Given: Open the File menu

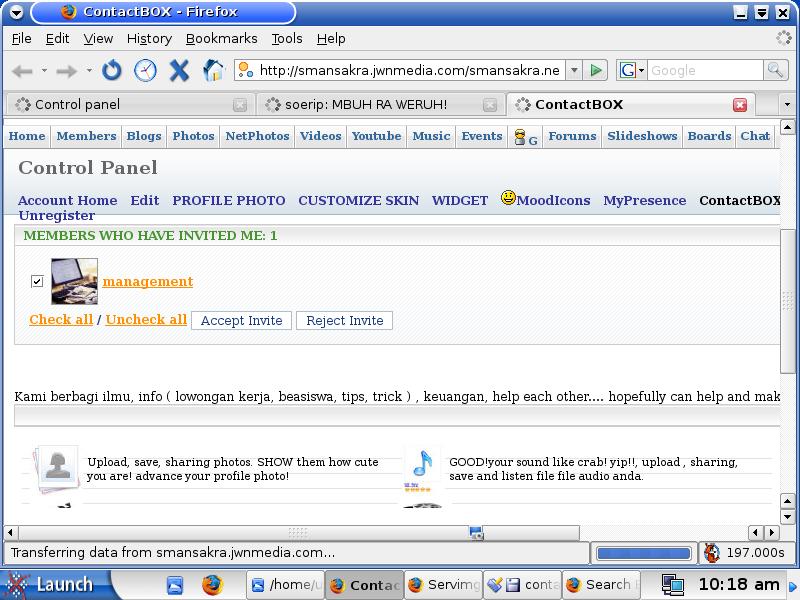Looking at the screenshot, I should pyautogui.click(x=21, y=39).
